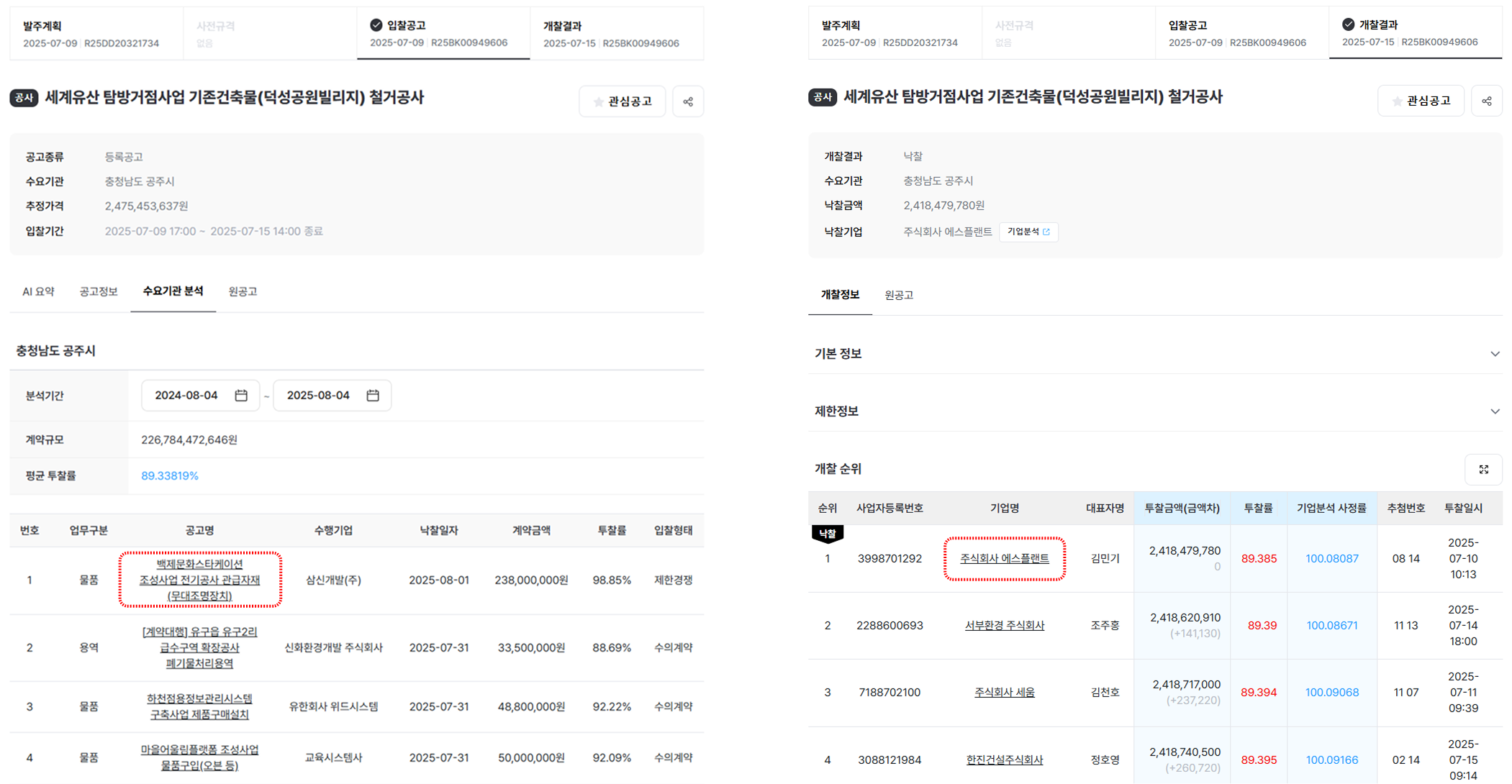Click the star 관심공고 button on right
This screenshot has width=1512, height=784.
tap(1421, 101)
